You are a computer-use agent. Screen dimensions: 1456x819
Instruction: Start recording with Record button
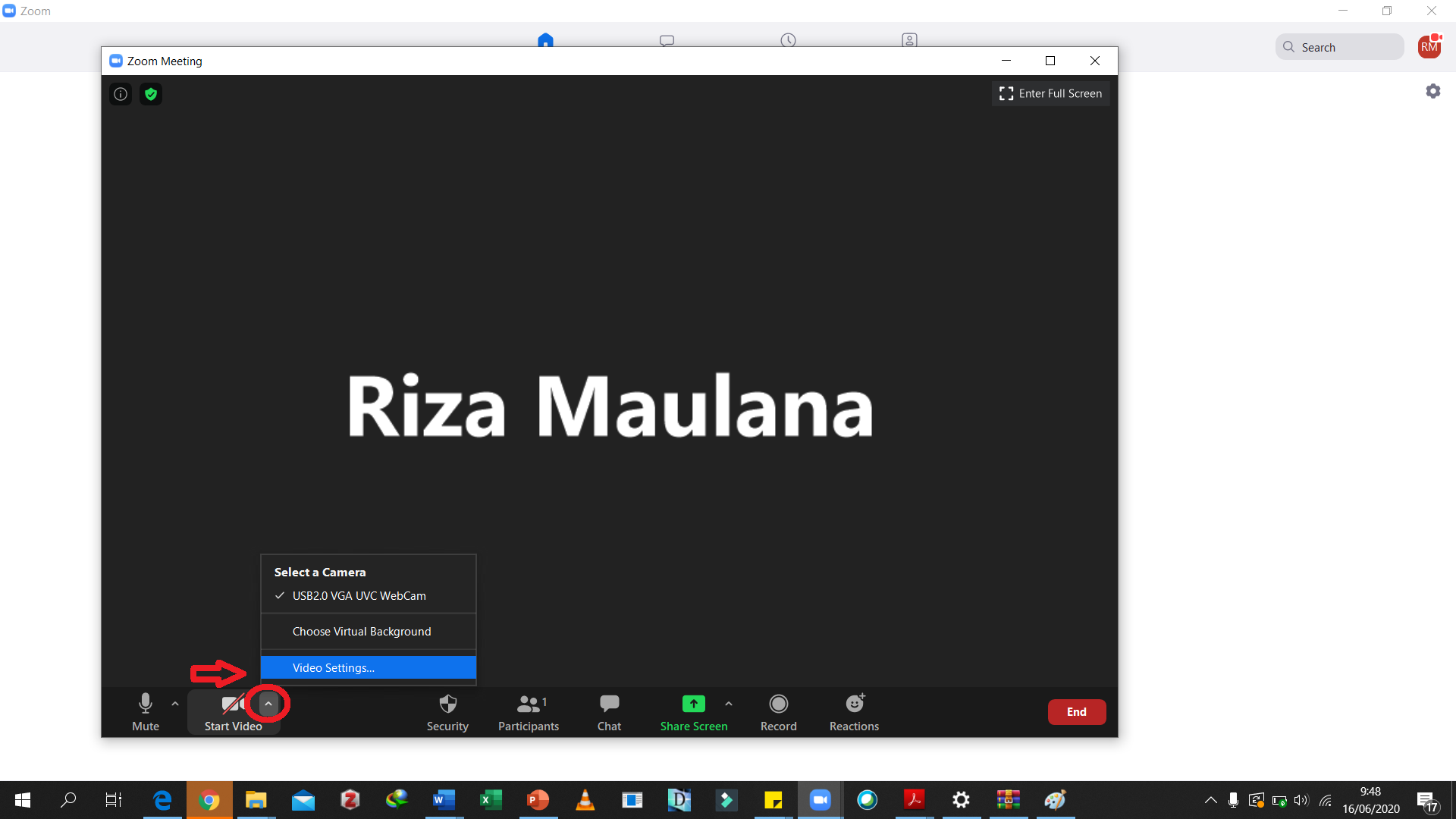click(778, 712)
